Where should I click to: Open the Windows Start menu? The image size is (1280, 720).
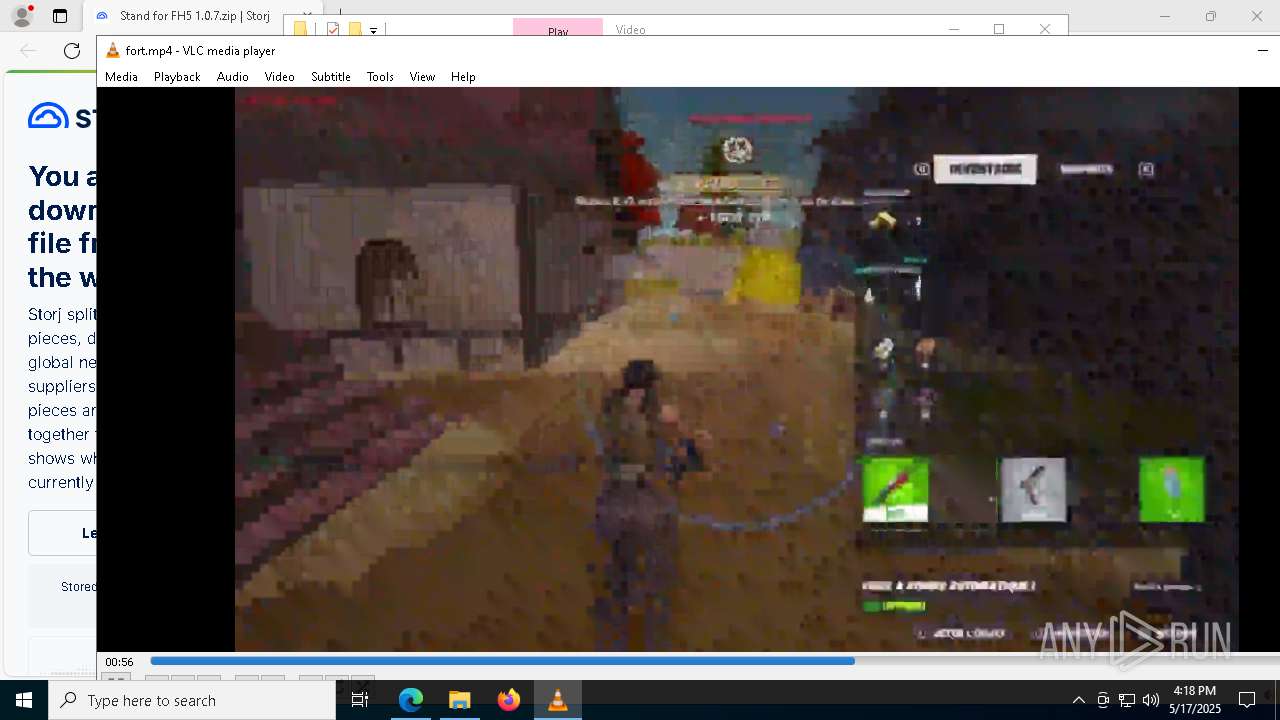point(24,700)
